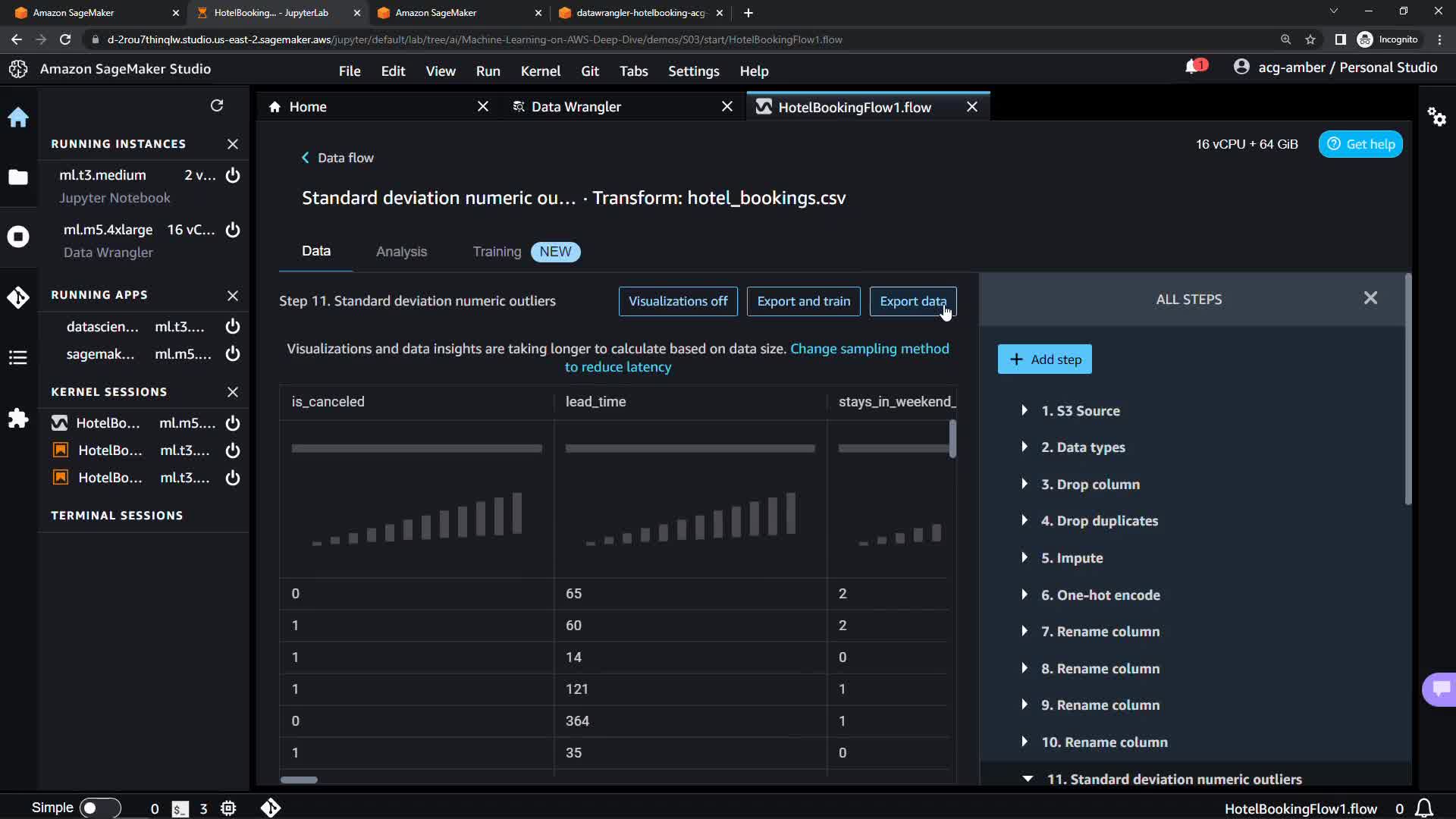Screen dimensions: 1456x819
Task: Click the Visualizations off toggle button
Action: (677, 301)
